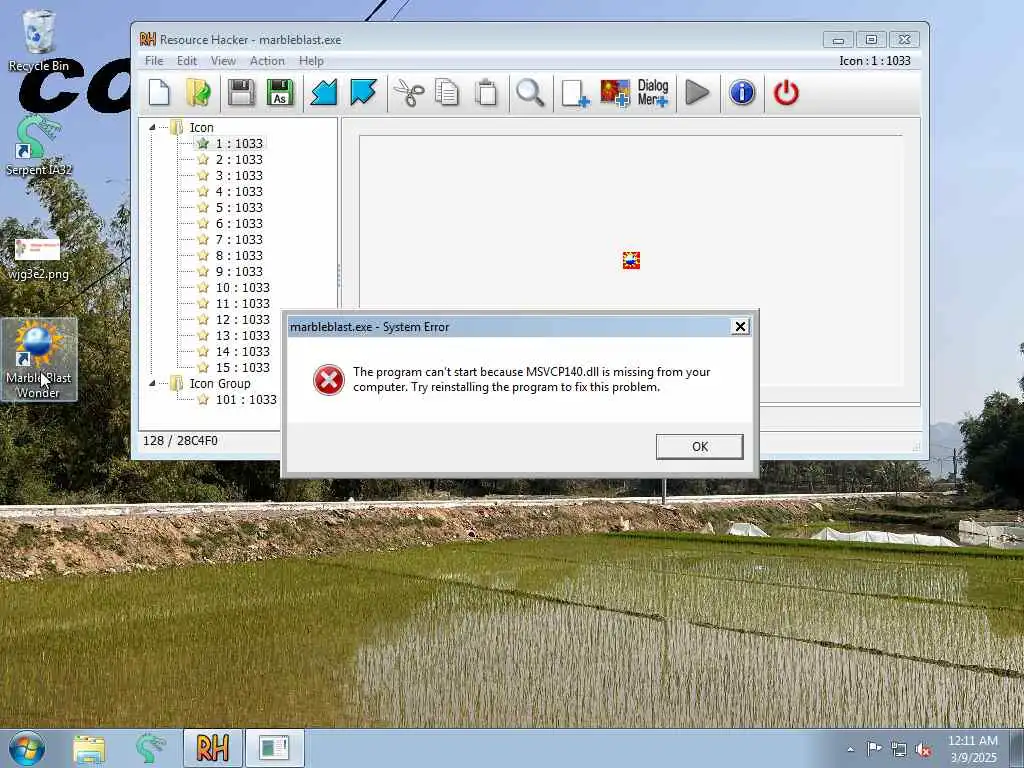Click the taskbar clock showing 12:11 AM
The height and width of the screenshot is (768, 1024).
pos(973,749)
